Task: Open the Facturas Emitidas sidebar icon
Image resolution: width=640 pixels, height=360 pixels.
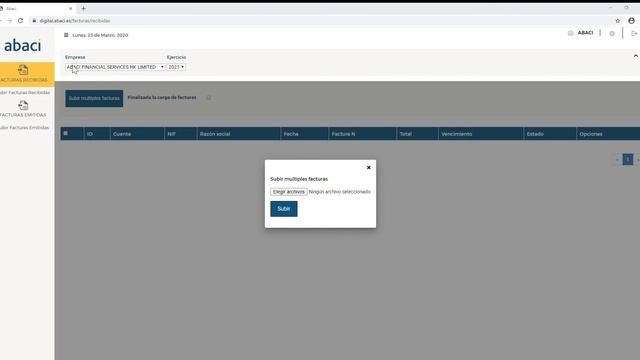Action: pos(23,105)
